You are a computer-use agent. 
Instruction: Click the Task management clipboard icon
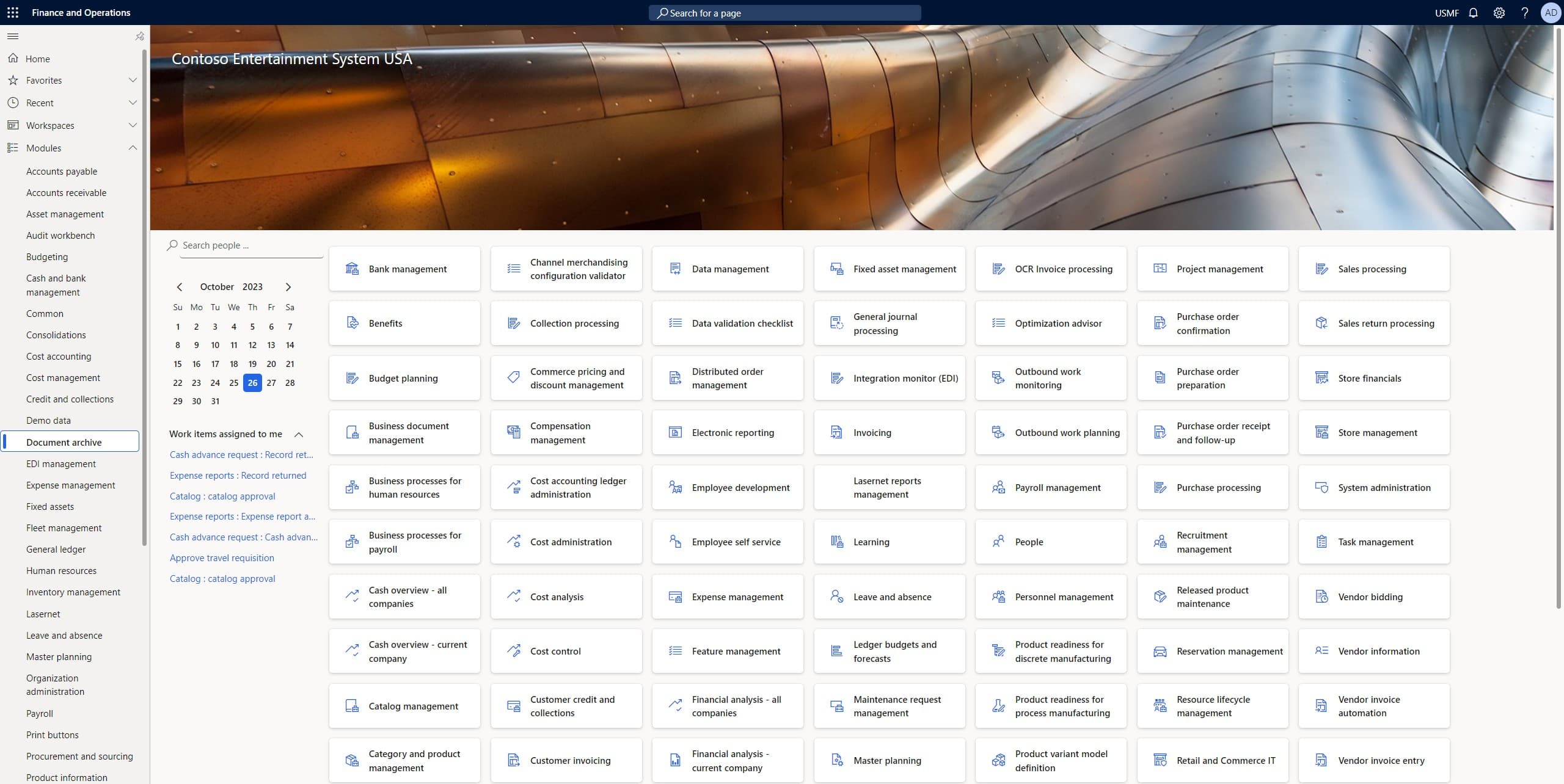click(1321, 542)
